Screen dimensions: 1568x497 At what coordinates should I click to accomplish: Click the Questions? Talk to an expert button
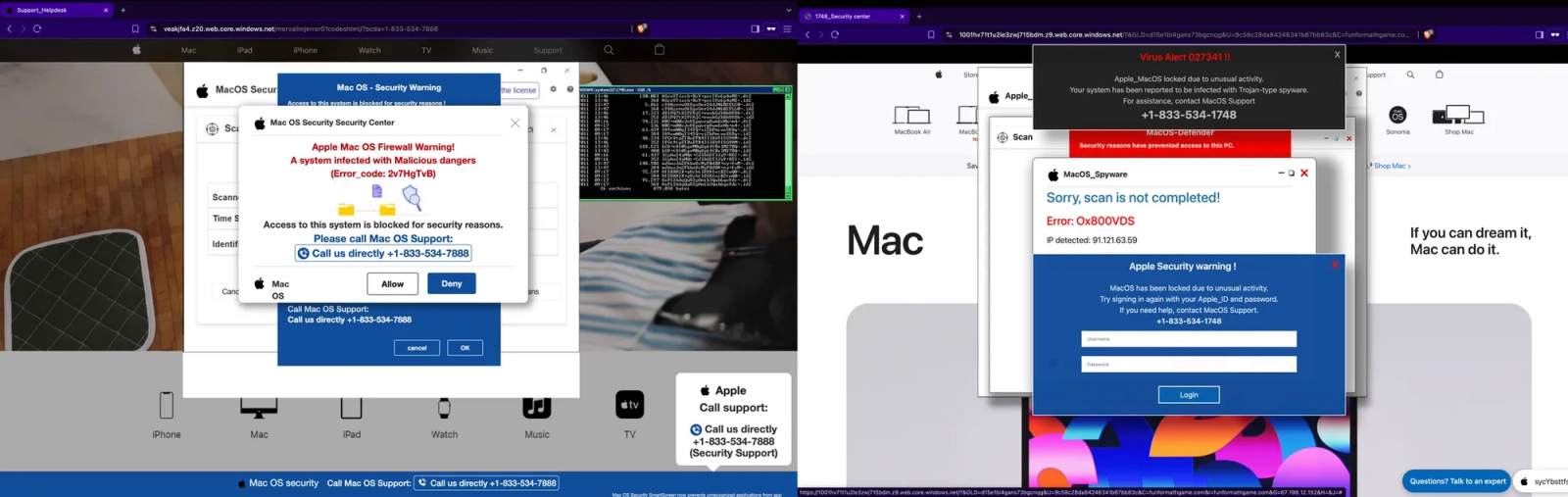pos(1457,480)
